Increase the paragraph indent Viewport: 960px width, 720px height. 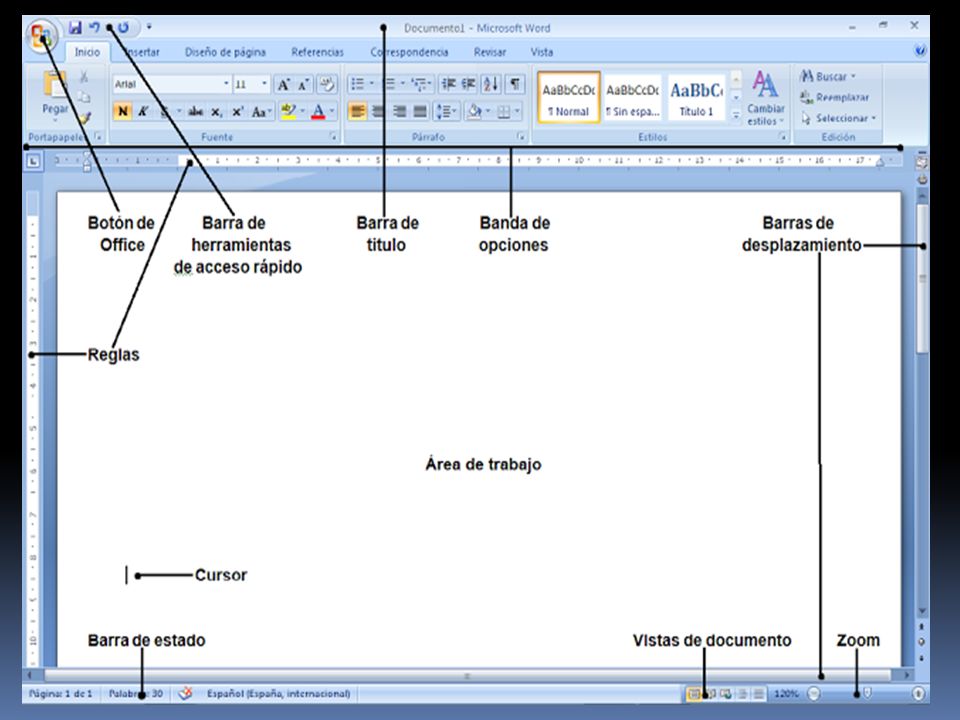(468, 84)
